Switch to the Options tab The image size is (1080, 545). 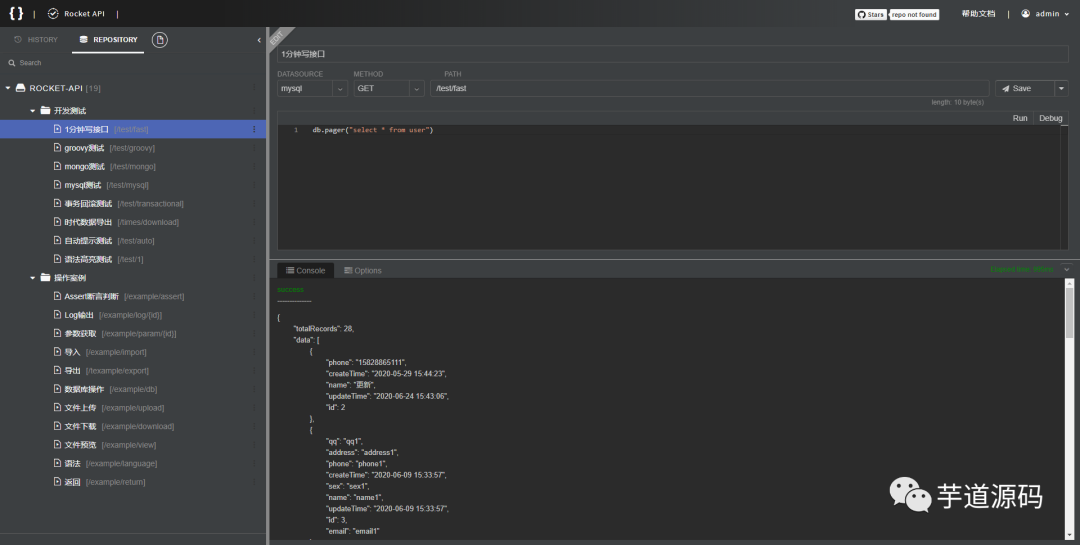click(362, 270)
